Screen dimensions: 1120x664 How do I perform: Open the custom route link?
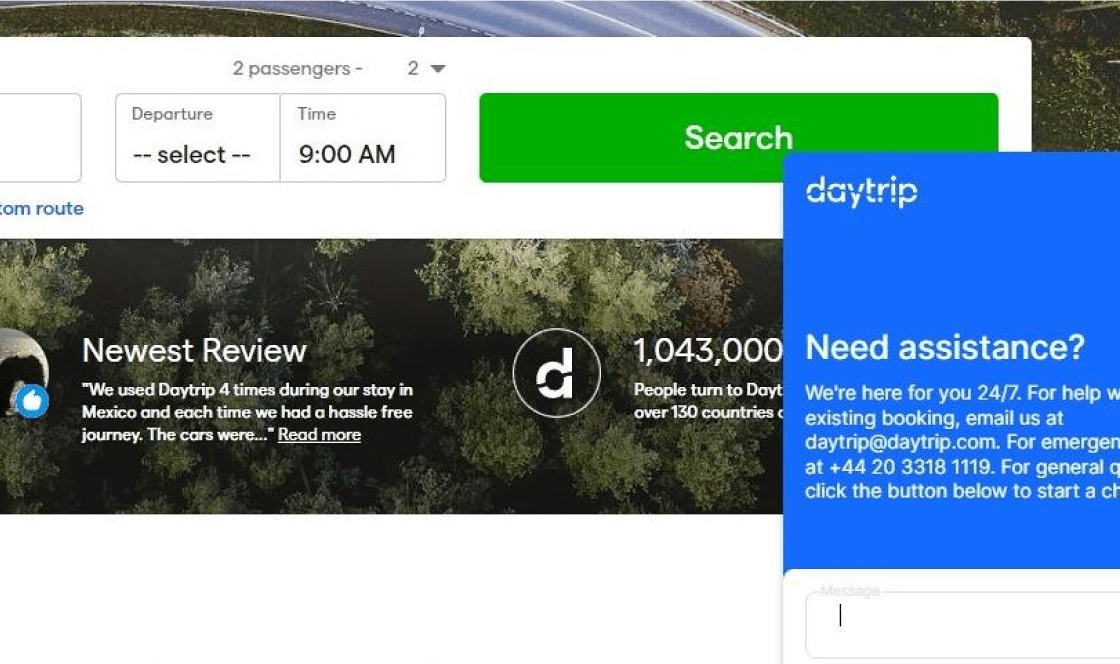[41, 208]
